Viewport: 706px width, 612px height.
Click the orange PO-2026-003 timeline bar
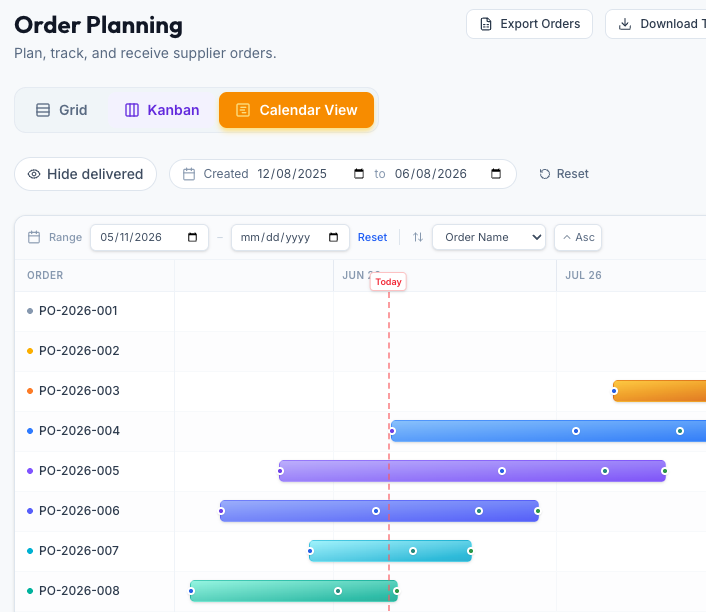pos(660,391)
